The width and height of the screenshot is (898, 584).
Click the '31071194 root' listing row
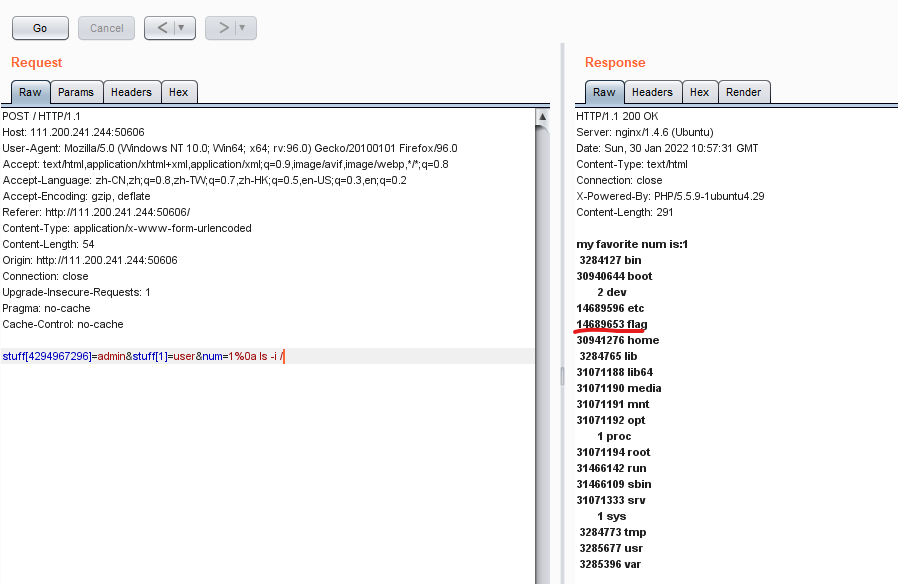pyautogui.click(x=613, y=453)
